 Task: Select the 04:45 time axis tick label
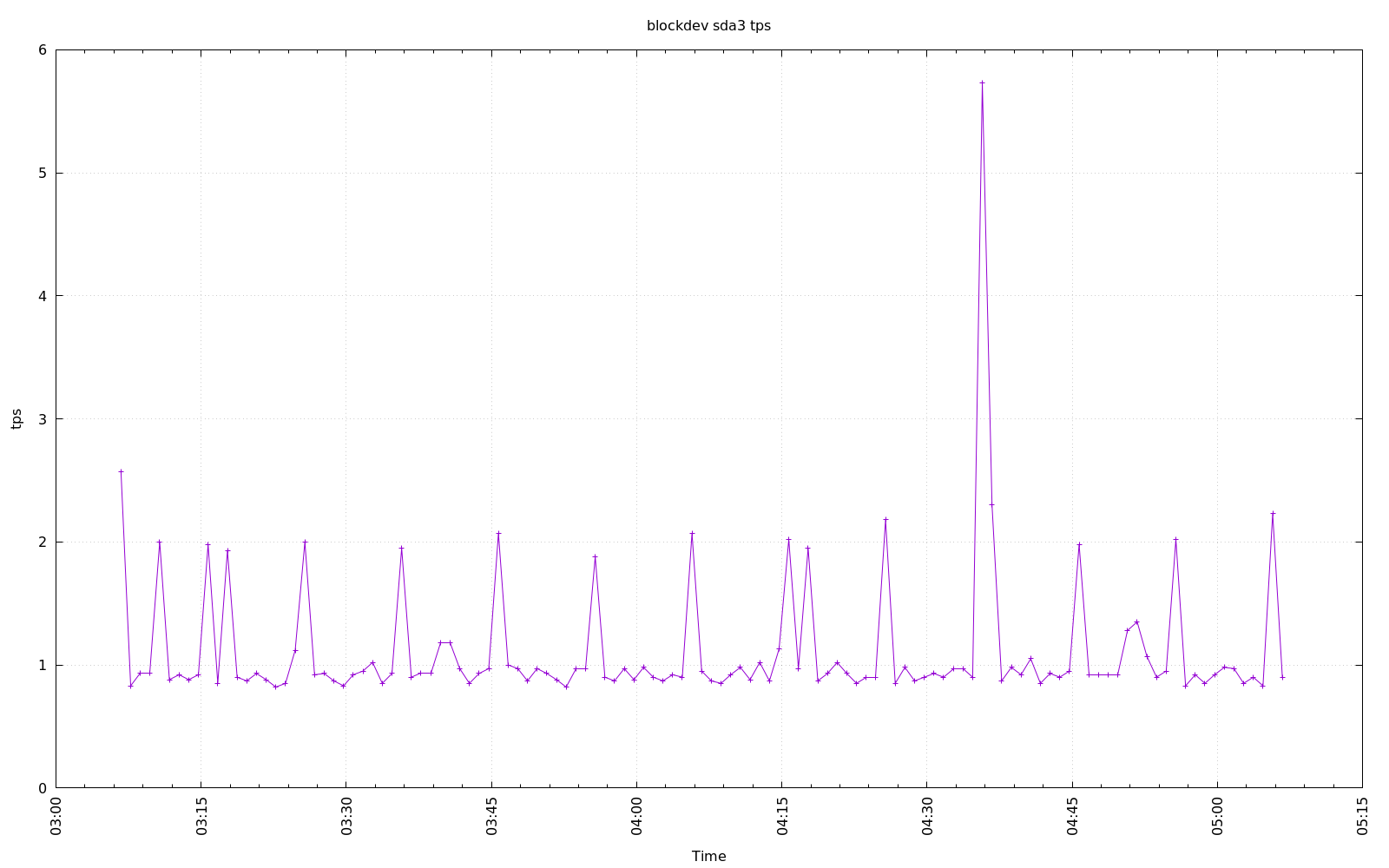1072,818
